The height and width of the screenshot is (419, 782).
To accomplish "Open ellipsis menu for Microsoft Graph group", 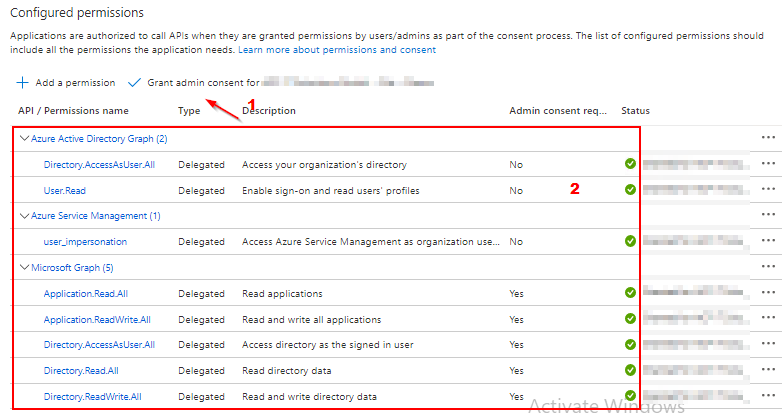I will point(768,267).
